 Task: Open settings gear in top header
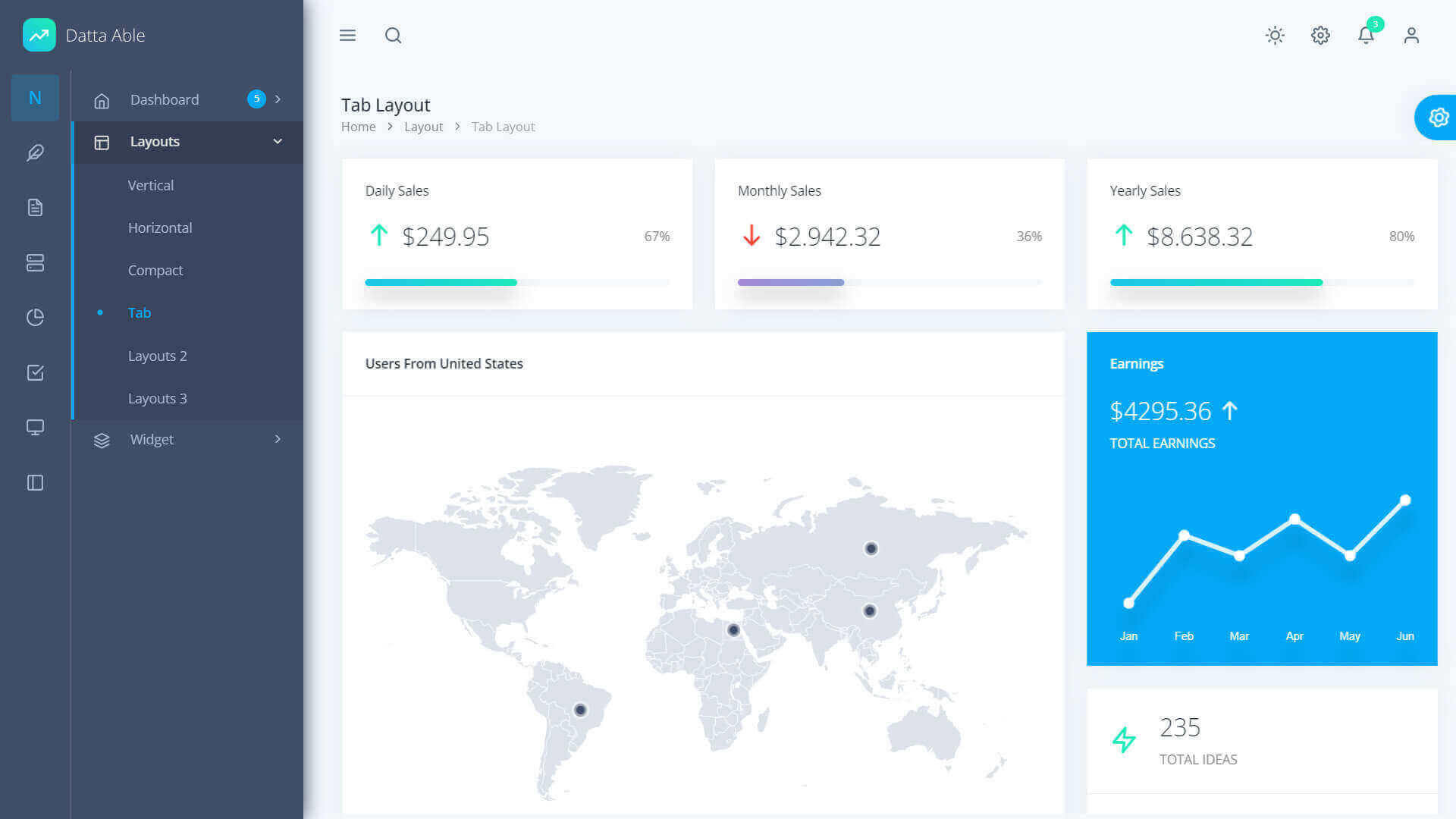(x=1320, y=36)
